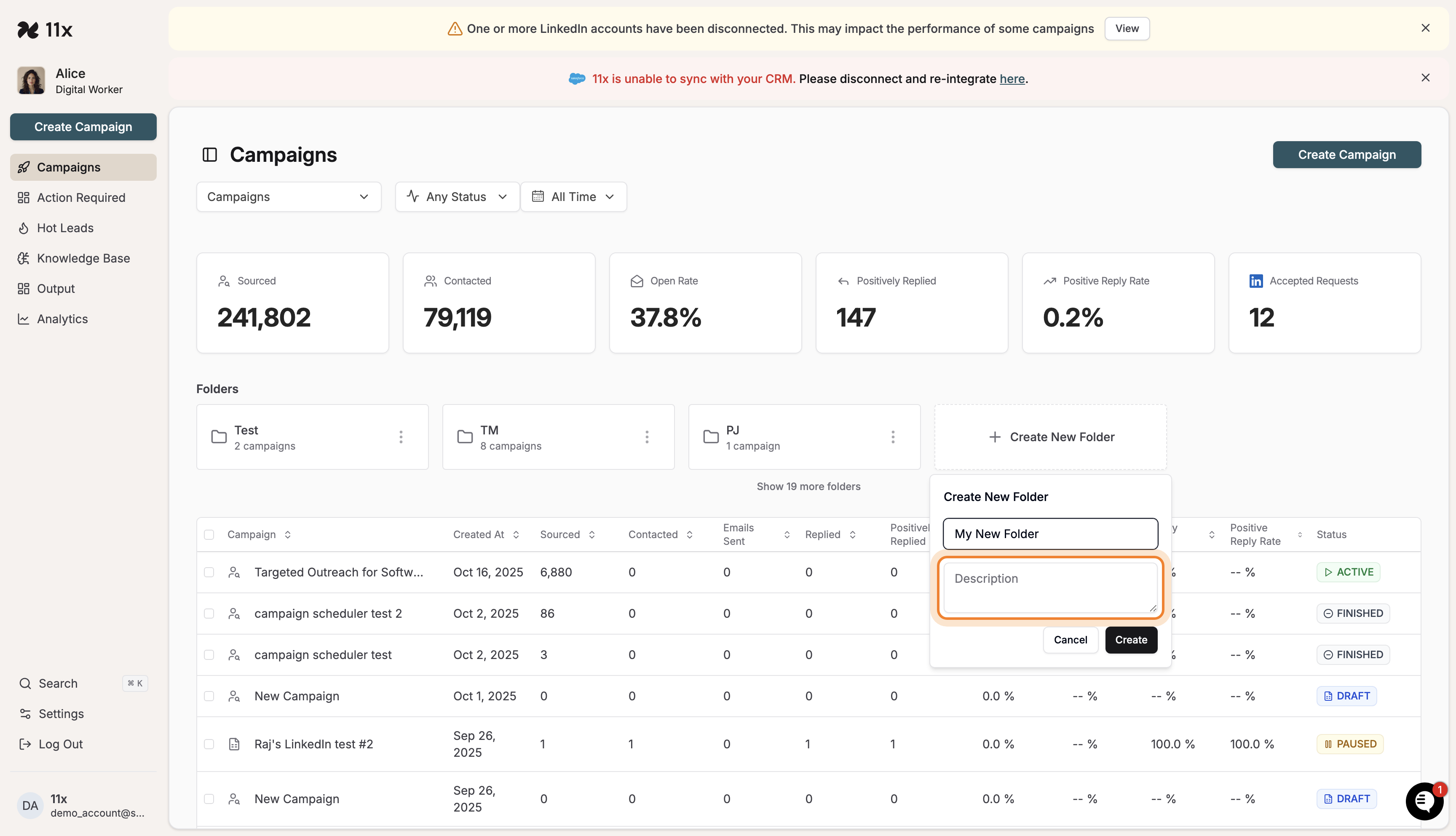This screenshot has height=836, width=1456.
Task: Click the sort arrows on Created At column
Action: (516, 535)
